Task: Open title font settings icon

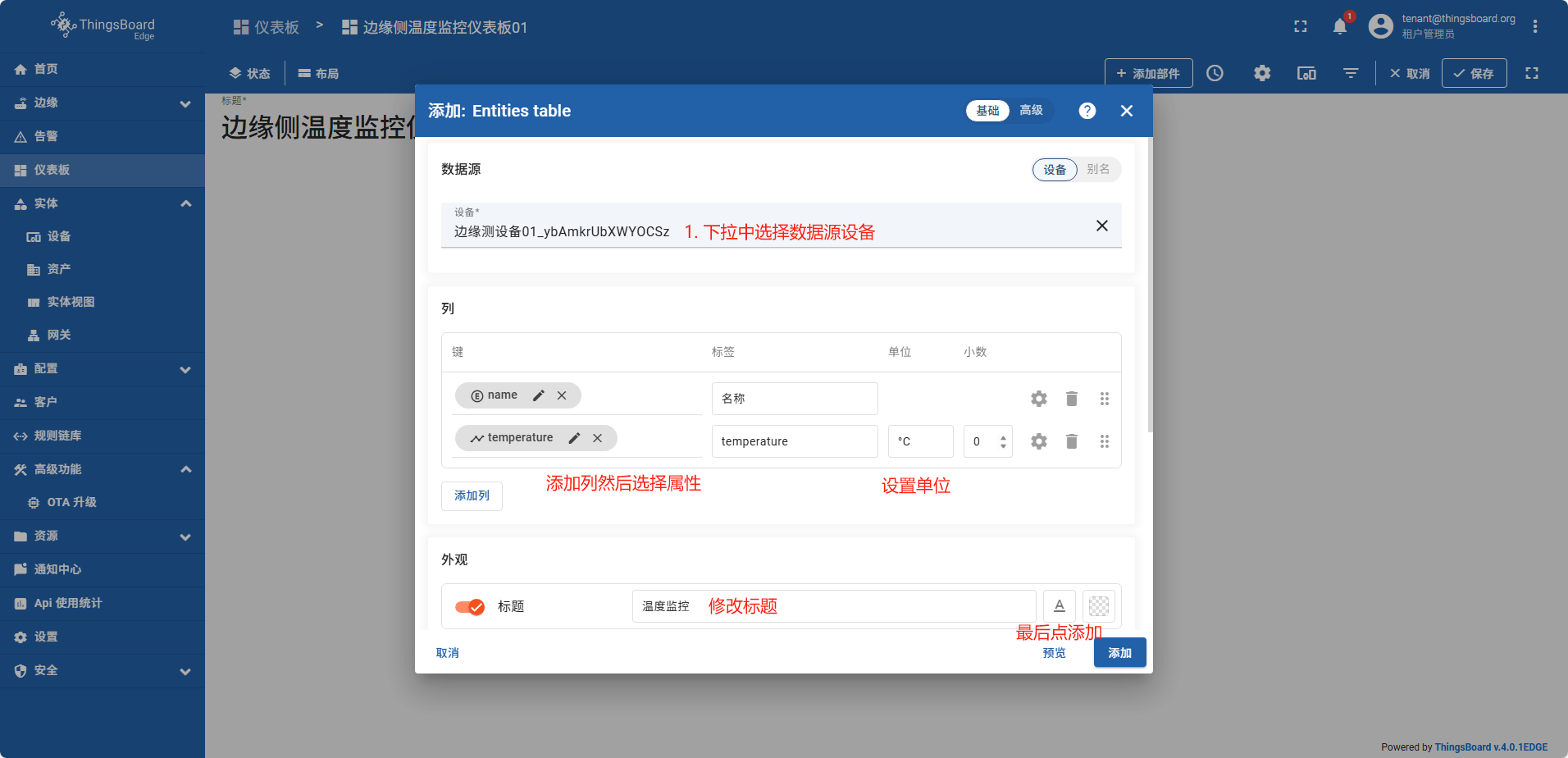Action: pyautogui.click(x=1059, y=606)
